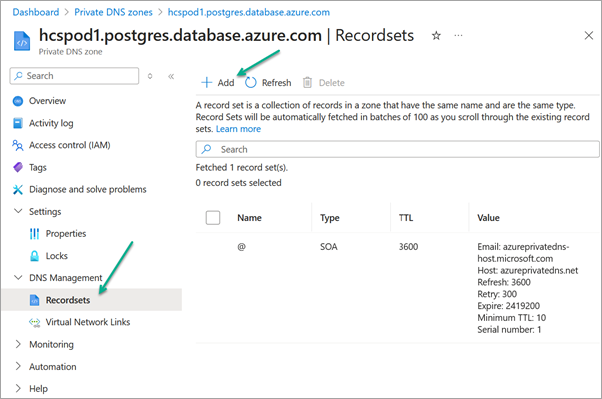The image size is (602, 399).
Task: Click the Value column header
Action: [488, 218]
